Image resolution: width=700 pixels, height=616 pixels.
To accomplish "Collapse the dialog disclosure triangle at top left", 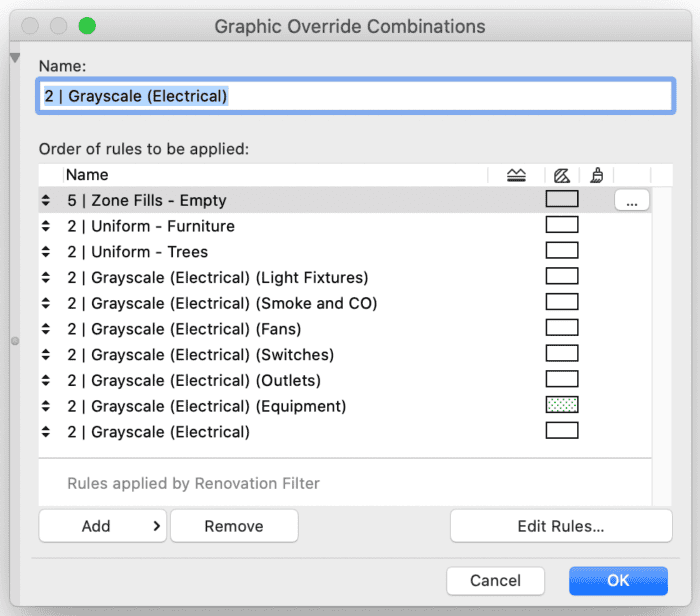I will pos(15,58).
